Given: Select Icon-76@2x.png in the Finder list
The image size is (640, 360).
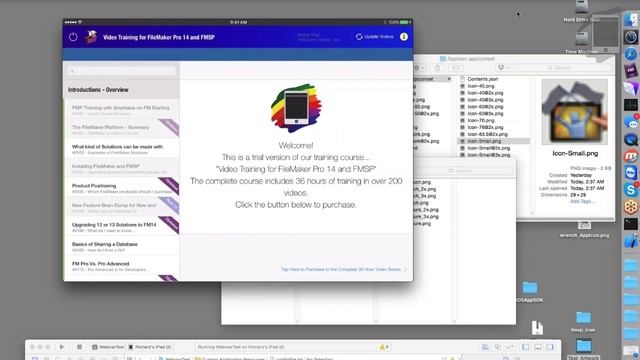Looking at the screenshot, I should [485, 127].
